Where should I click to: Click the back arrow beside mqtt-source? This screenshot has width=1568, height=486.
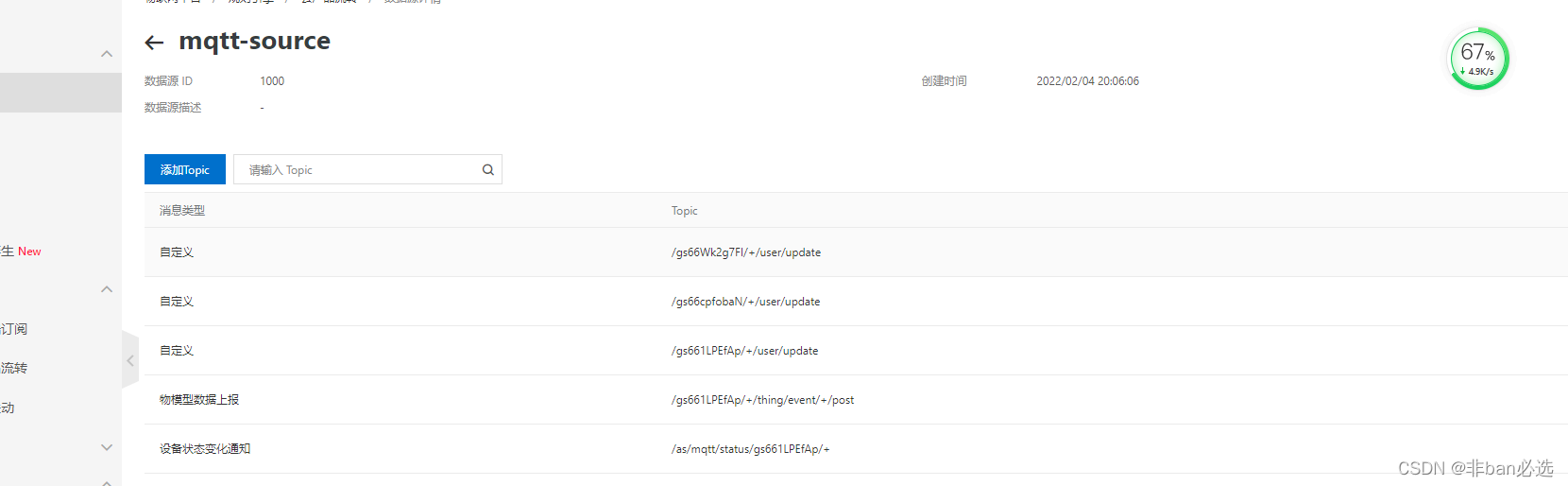click(x=154, y=43)
